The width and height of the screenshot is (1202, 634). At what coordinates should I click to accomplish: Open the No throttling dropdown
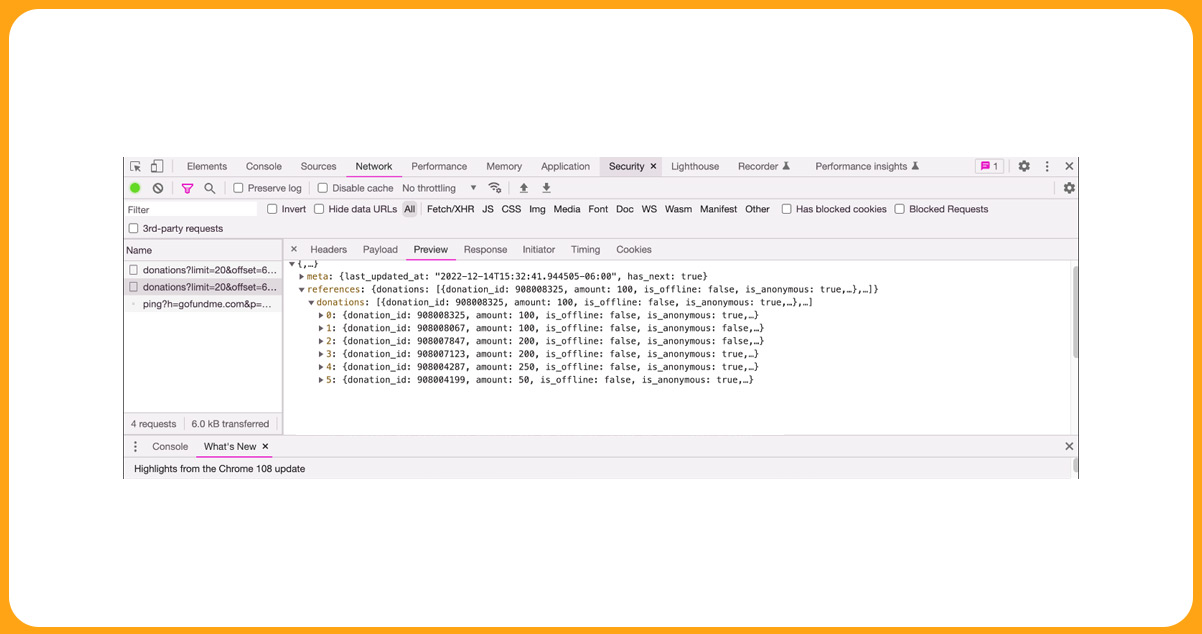(x=434, y=188)
